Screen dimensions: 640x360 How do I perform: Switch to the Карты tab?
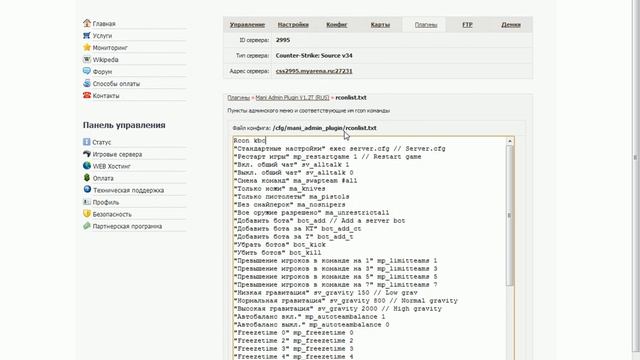[x=380, y=25]
